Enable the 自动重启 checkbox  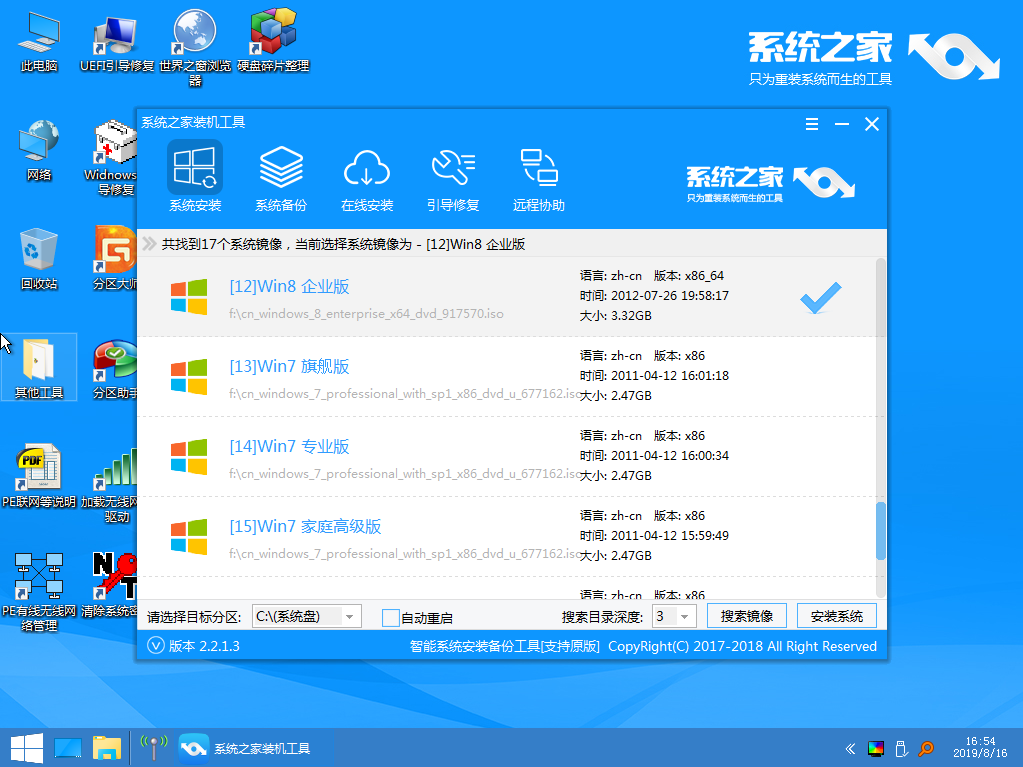[x=391, y=616]
